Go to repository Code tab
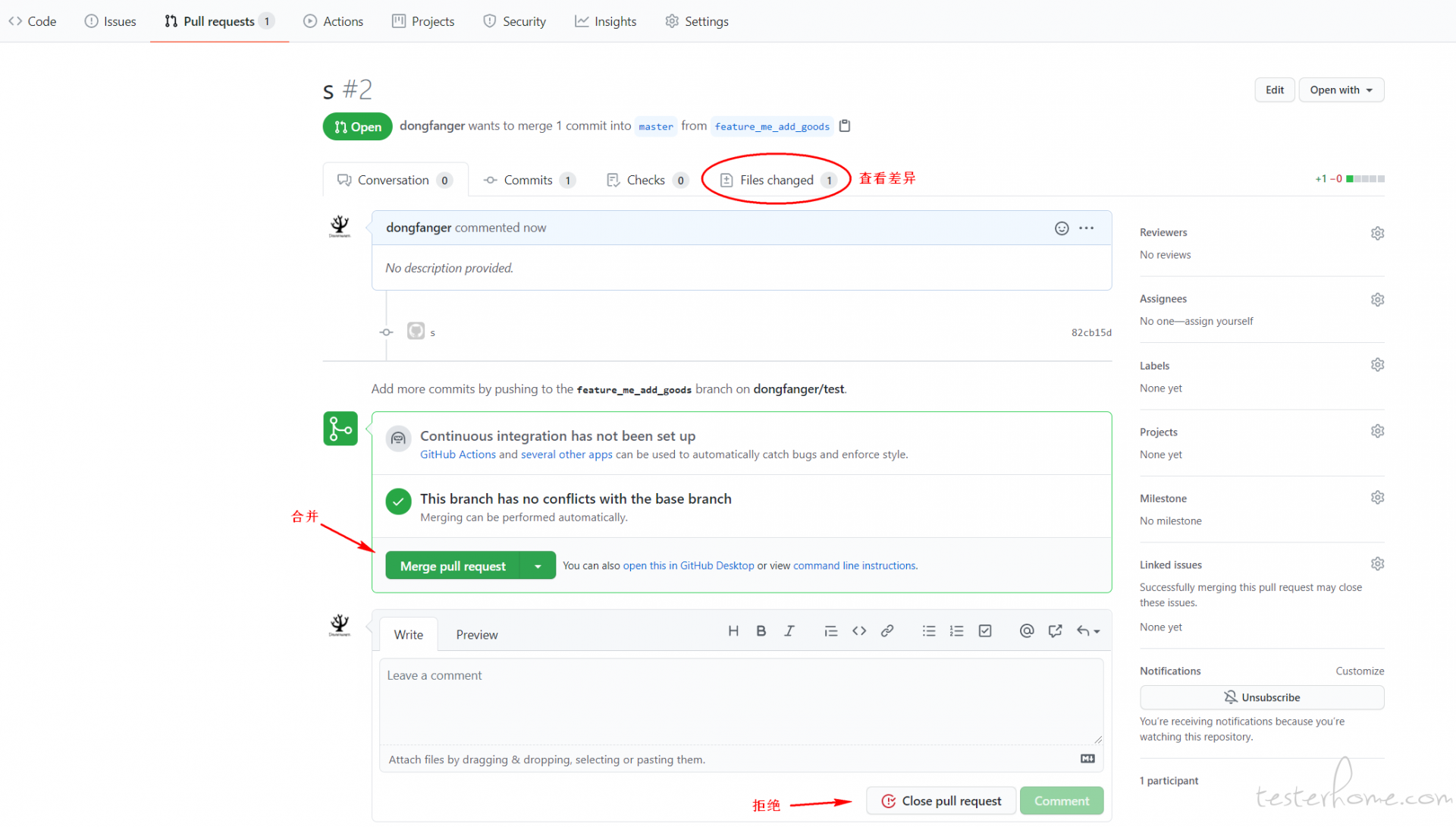The width and height of the screenshot is (1456, 827). [x=33, y=21]
